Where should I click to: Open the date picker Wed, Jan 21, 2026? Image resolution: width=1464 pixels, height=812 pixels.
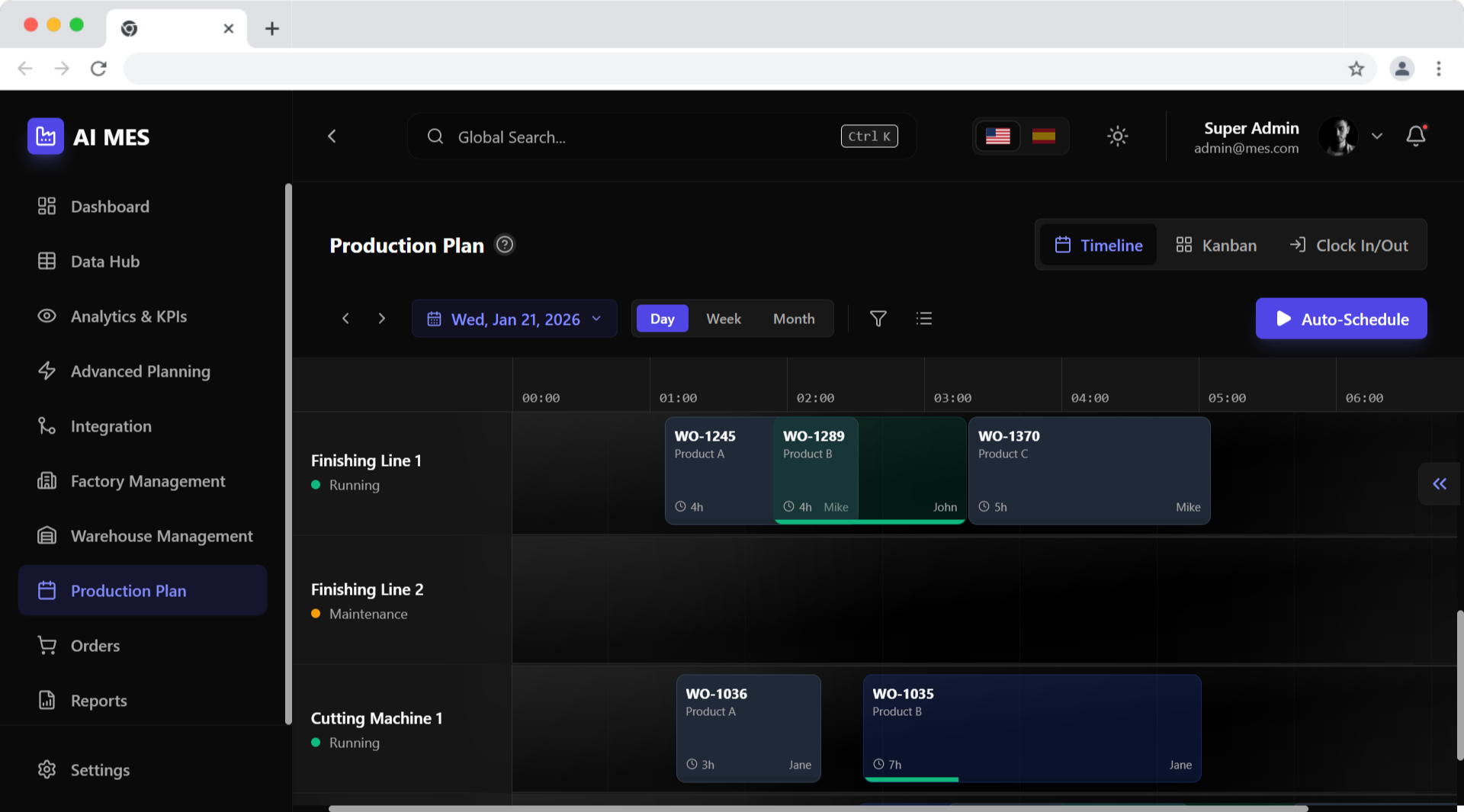515,319
